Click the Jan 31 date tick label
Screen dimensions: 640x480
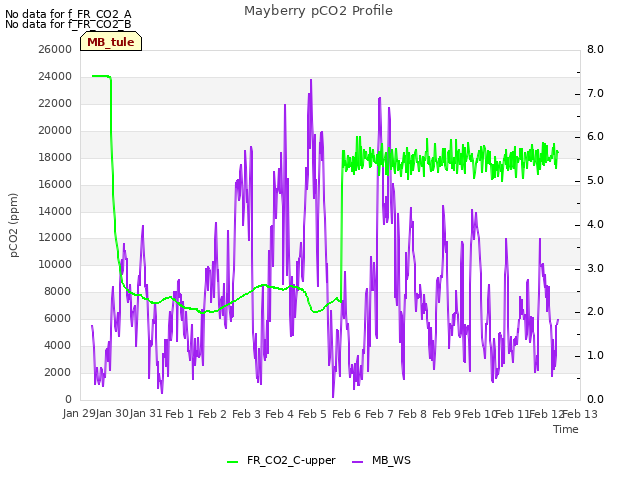(x=146, y=413)
